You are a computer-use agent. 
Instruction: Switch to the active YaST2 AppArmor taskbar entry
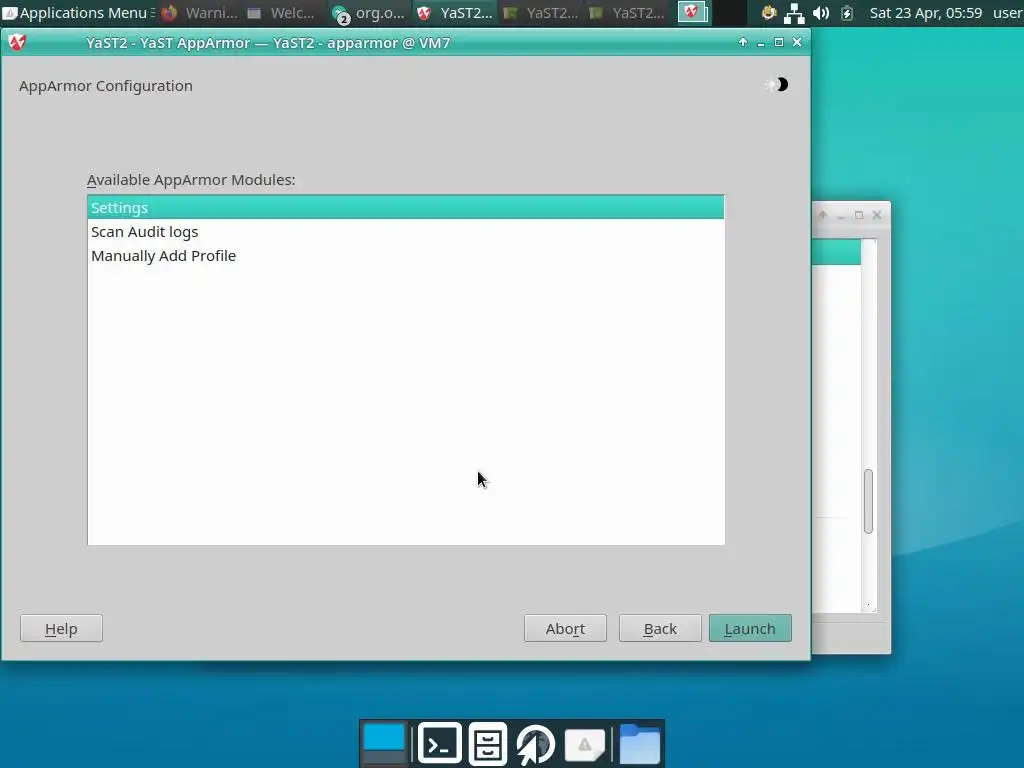pyautogui.click(x=455, y=12)
